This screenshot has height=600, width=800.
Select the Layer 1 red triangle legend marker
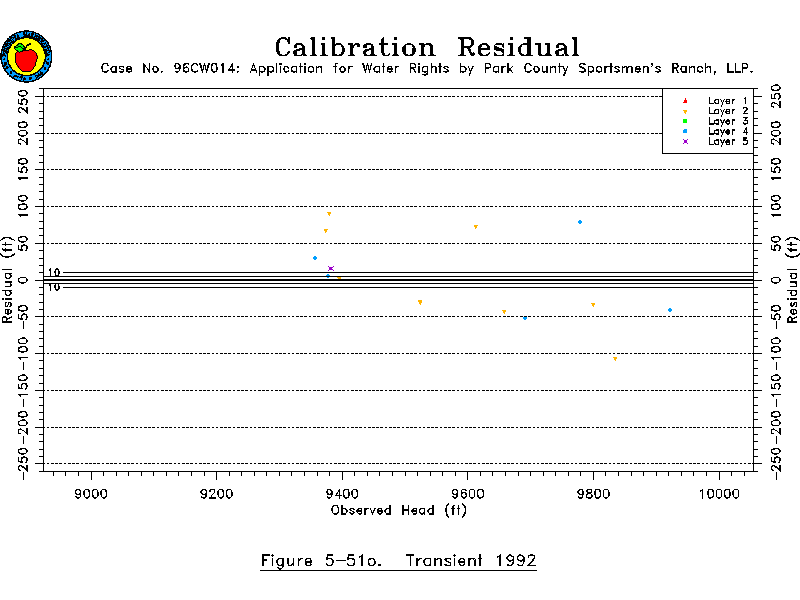[685, 101]
